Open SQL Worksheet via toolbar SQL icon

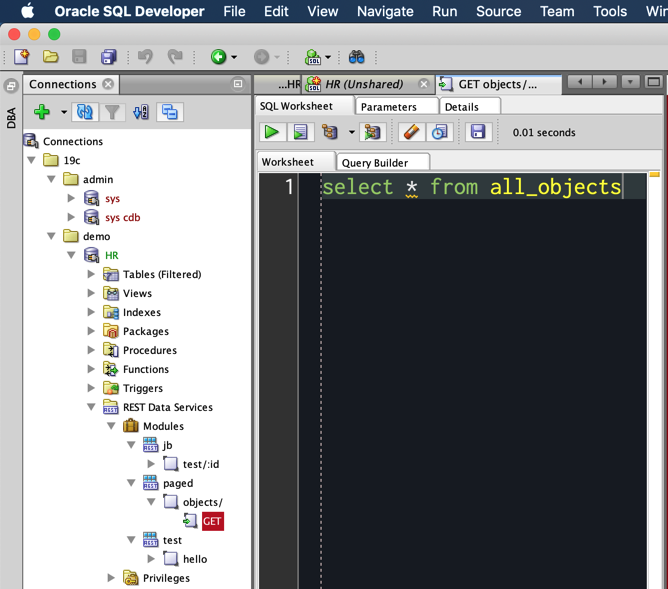click(313, 57)
